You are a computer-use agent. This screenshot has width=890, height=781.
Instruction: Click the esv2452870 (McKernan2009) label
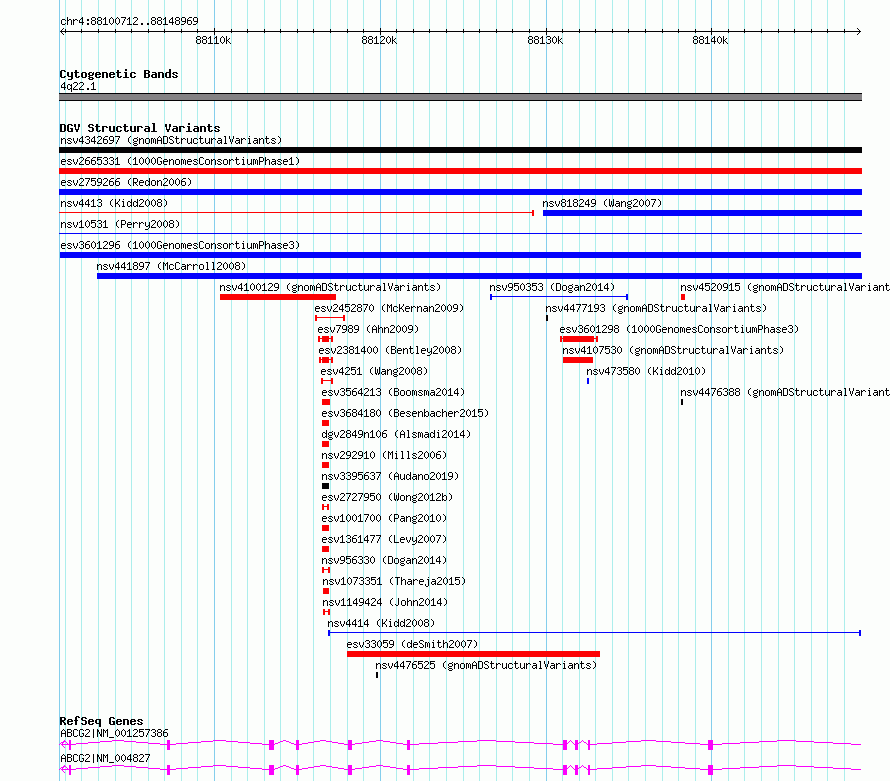(x=389, y=308)
